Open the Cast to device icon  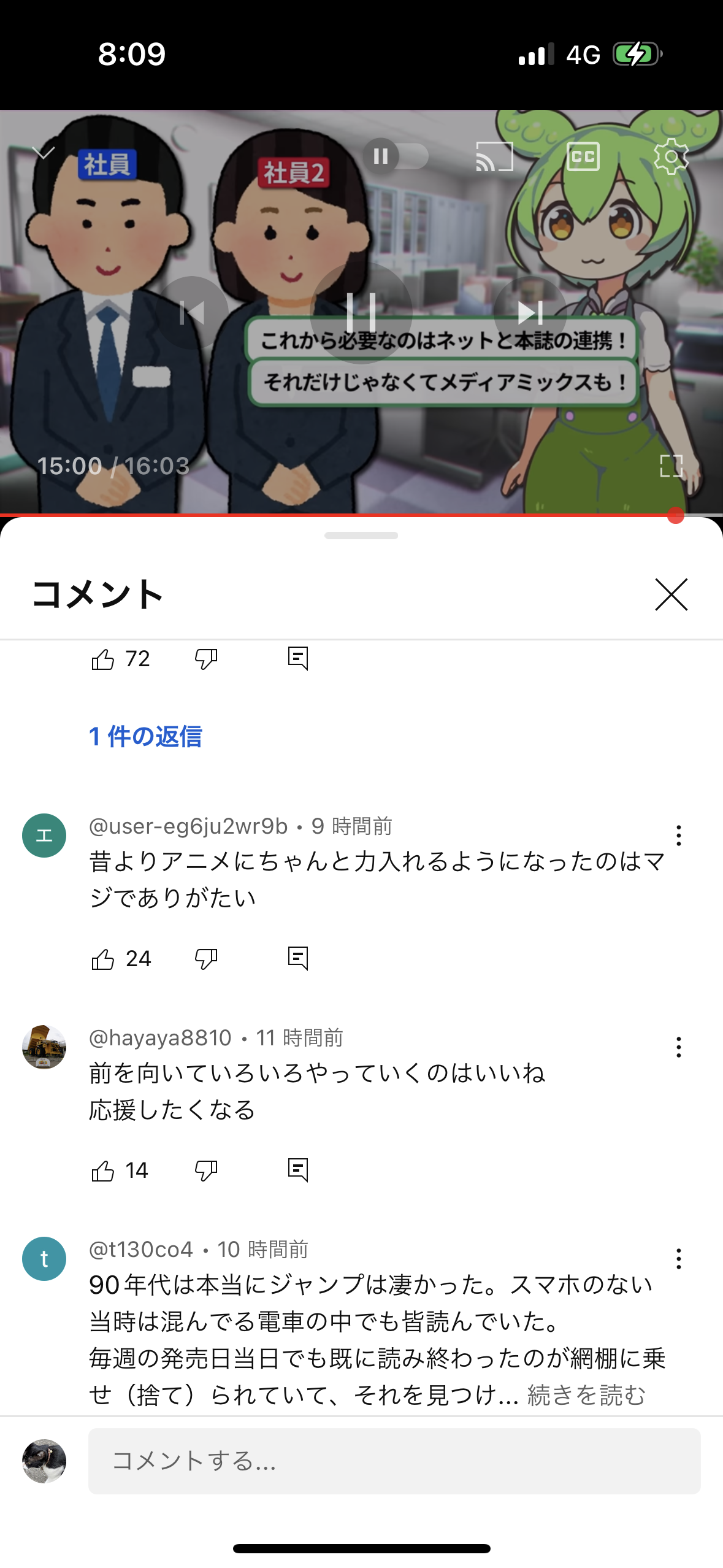(494, 156)
